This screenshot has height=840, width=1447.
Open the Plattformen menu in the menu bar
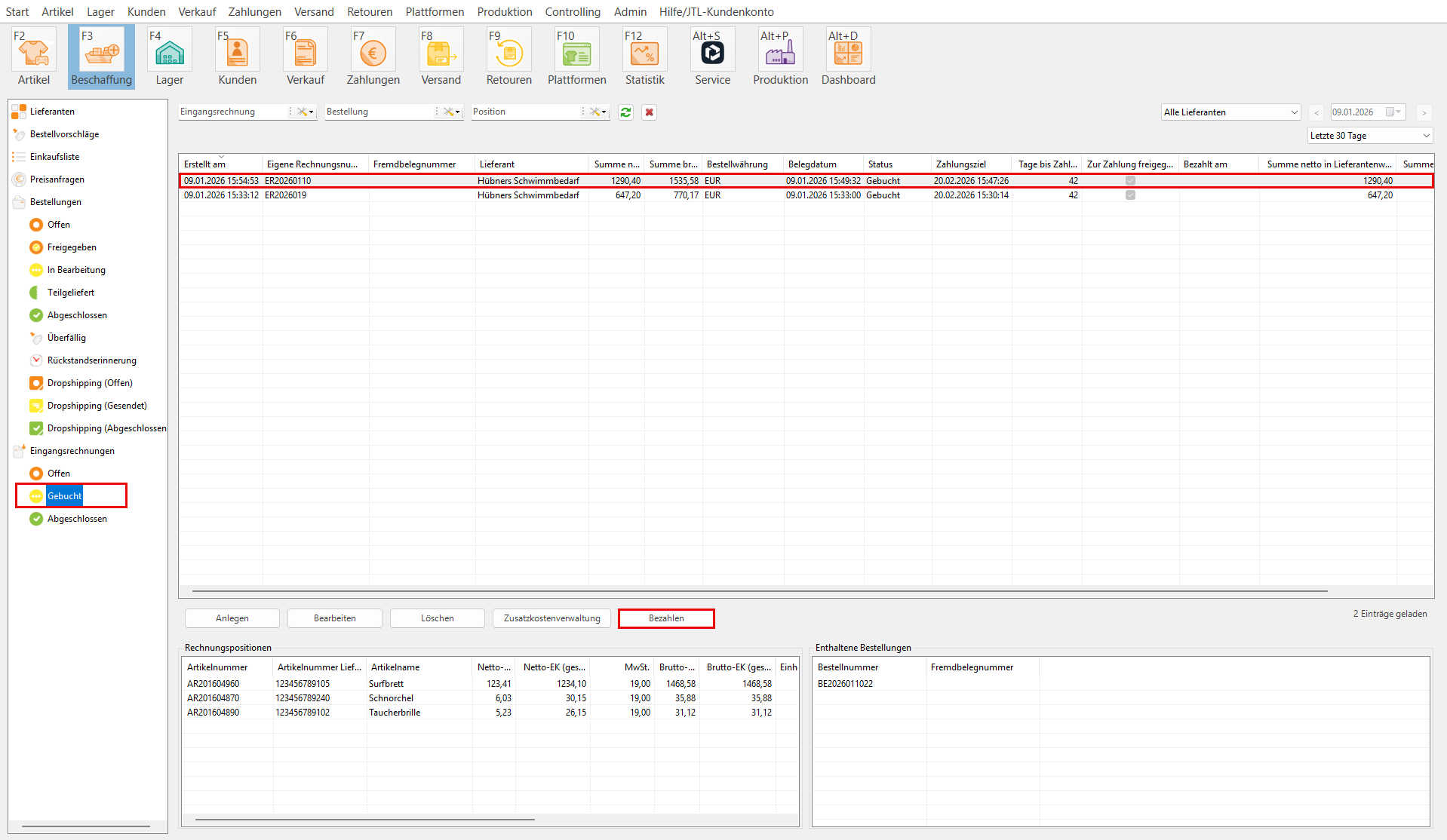click(x=435, y=12)
